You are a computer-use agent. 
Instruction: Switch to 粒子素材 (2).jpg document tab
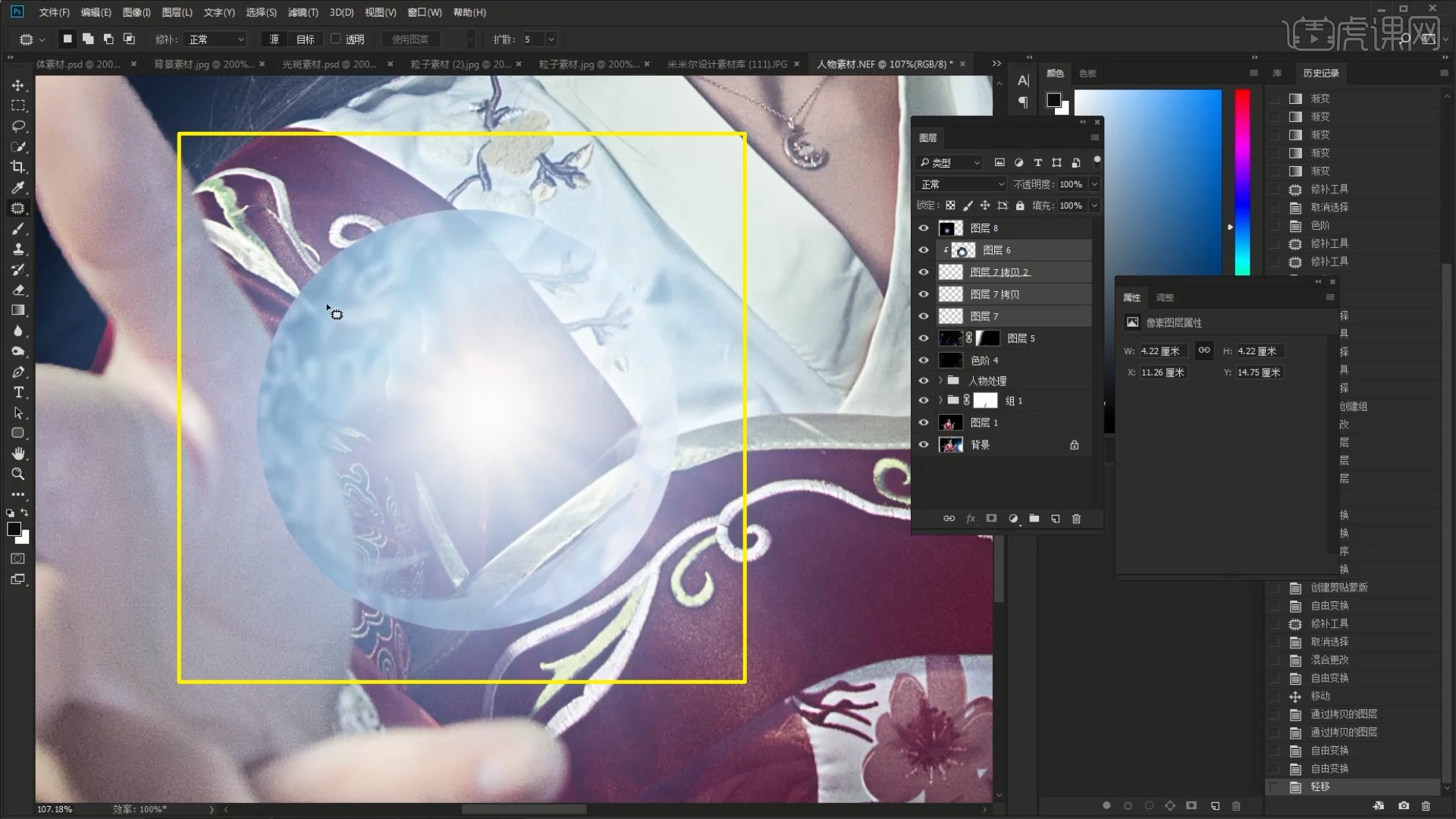pos(460,64)
